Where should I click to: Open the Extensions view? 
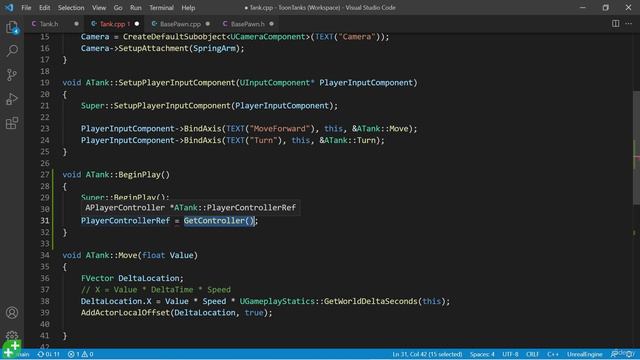pyautogui.click(x=12, y=123)
